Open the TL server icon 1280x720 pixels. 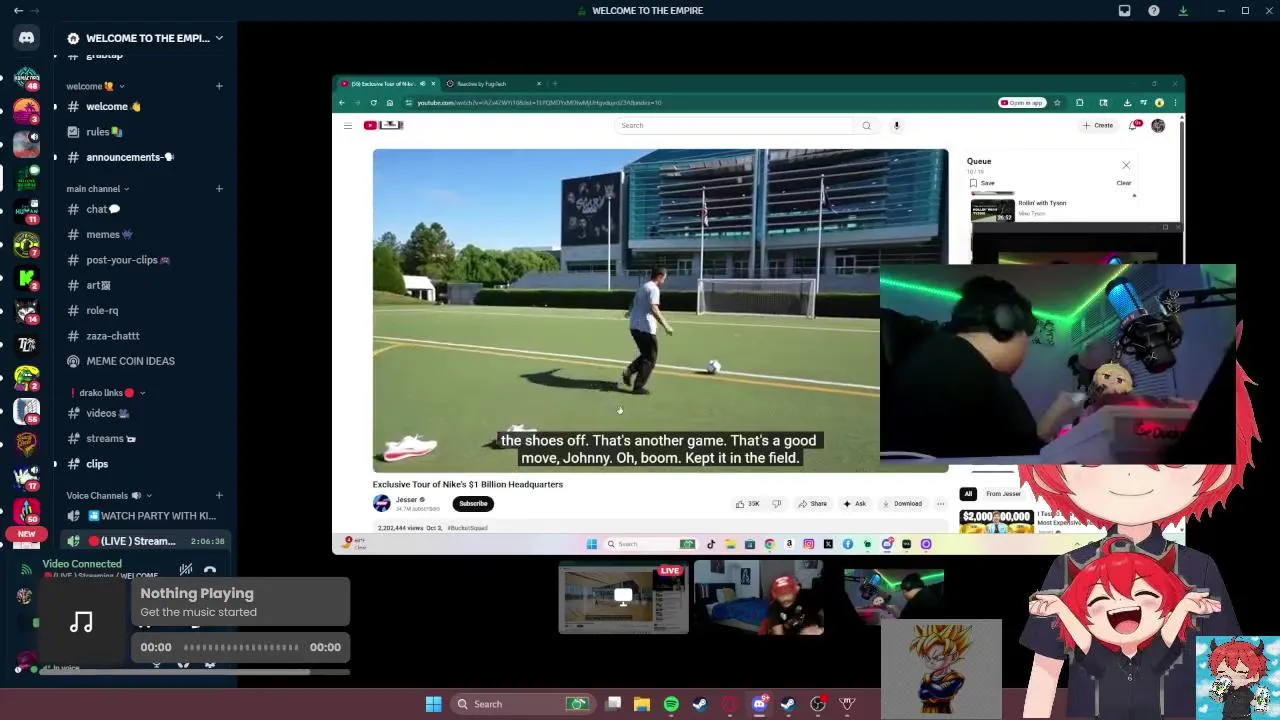(27, 345)
